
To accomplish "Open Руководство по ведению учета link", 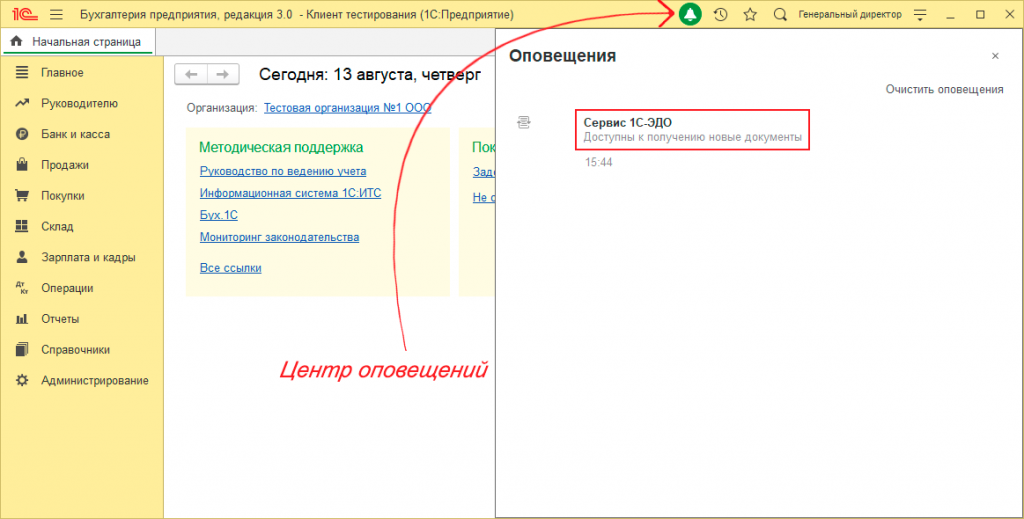I will tap(283, 171).
